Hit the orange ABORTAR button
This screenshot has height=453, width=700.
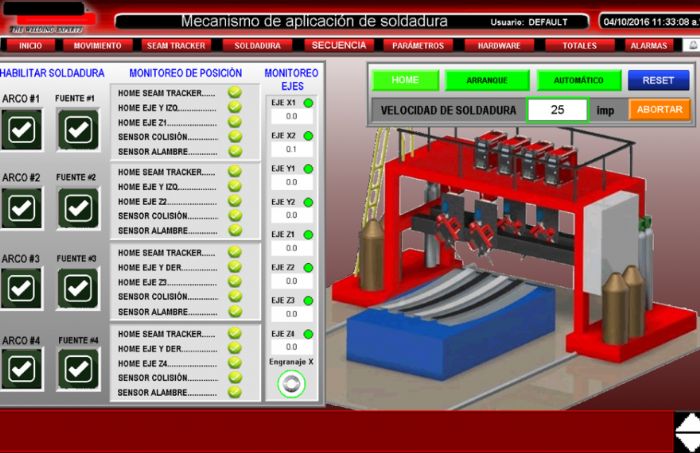(x=659, y=109)
